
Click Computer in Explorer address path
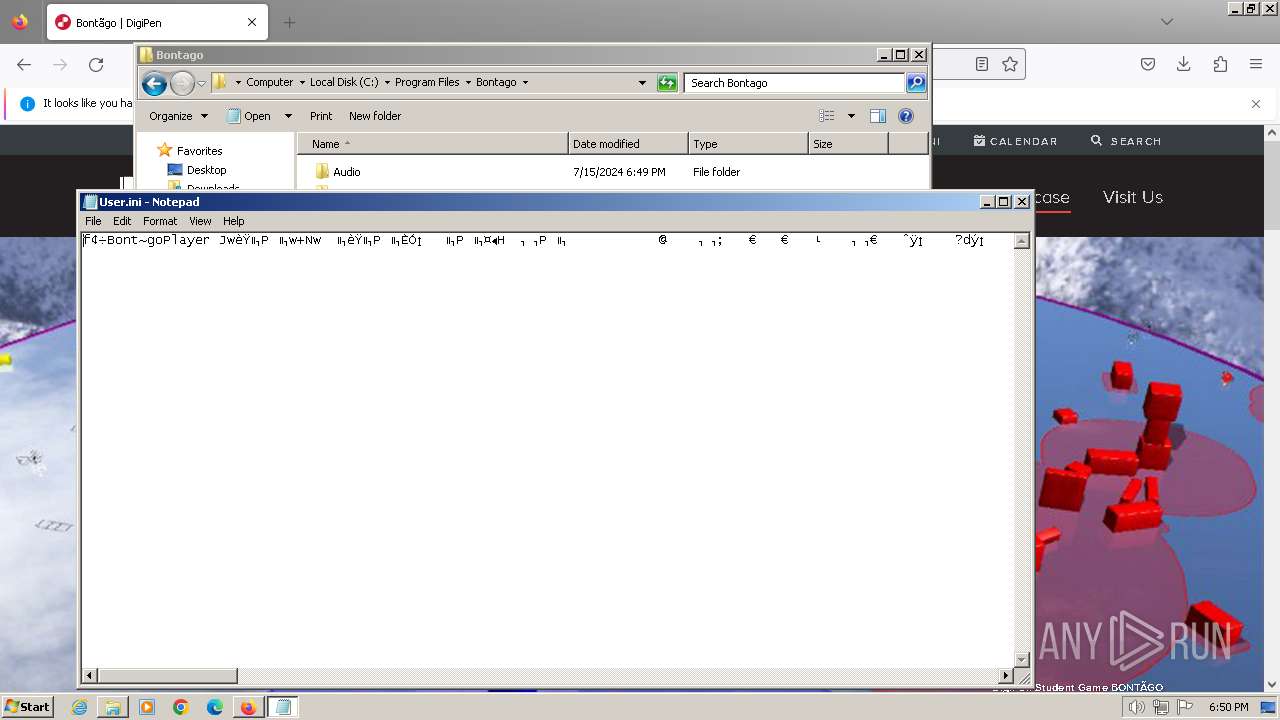[x=270, y=82]
